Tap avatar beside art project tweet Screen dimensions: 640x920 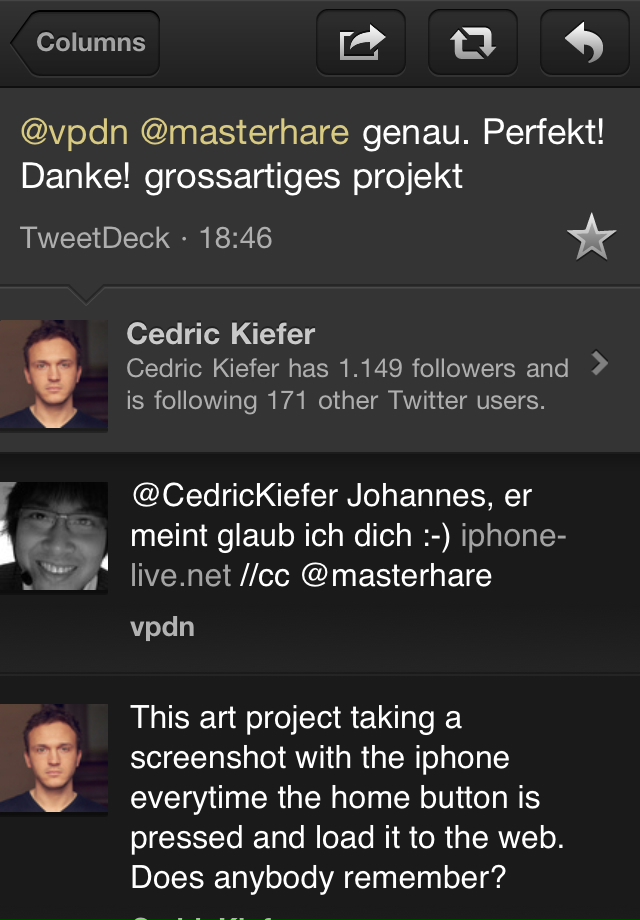click(54, 757)
